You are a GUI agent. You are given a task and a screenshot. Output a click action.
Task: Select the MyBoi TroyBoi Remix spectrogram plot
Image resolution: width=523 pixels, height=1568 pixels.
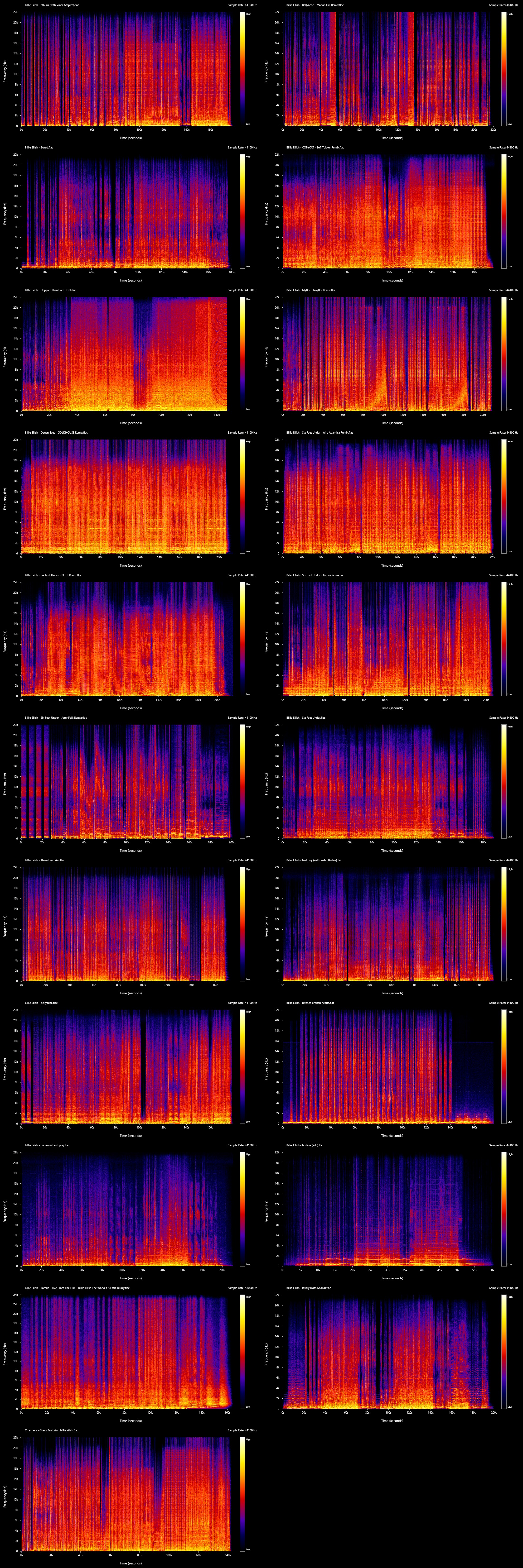(388, 354)
